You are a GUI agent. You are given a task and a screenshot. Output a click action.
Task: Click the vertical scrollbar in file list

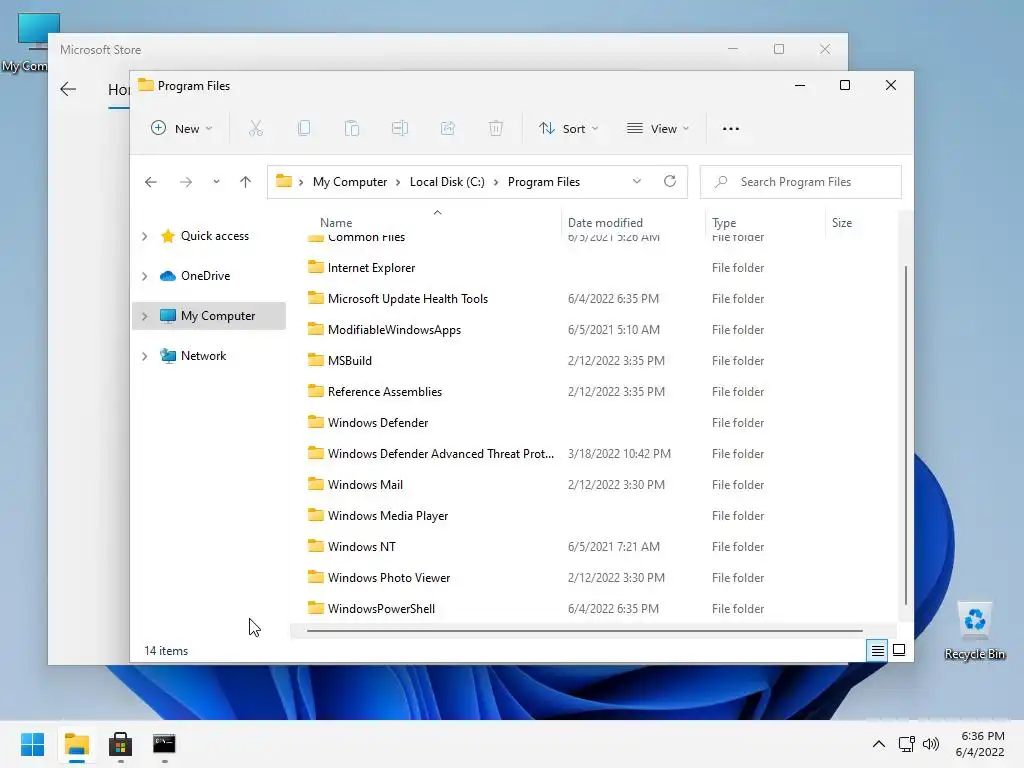tap(906, 435)
